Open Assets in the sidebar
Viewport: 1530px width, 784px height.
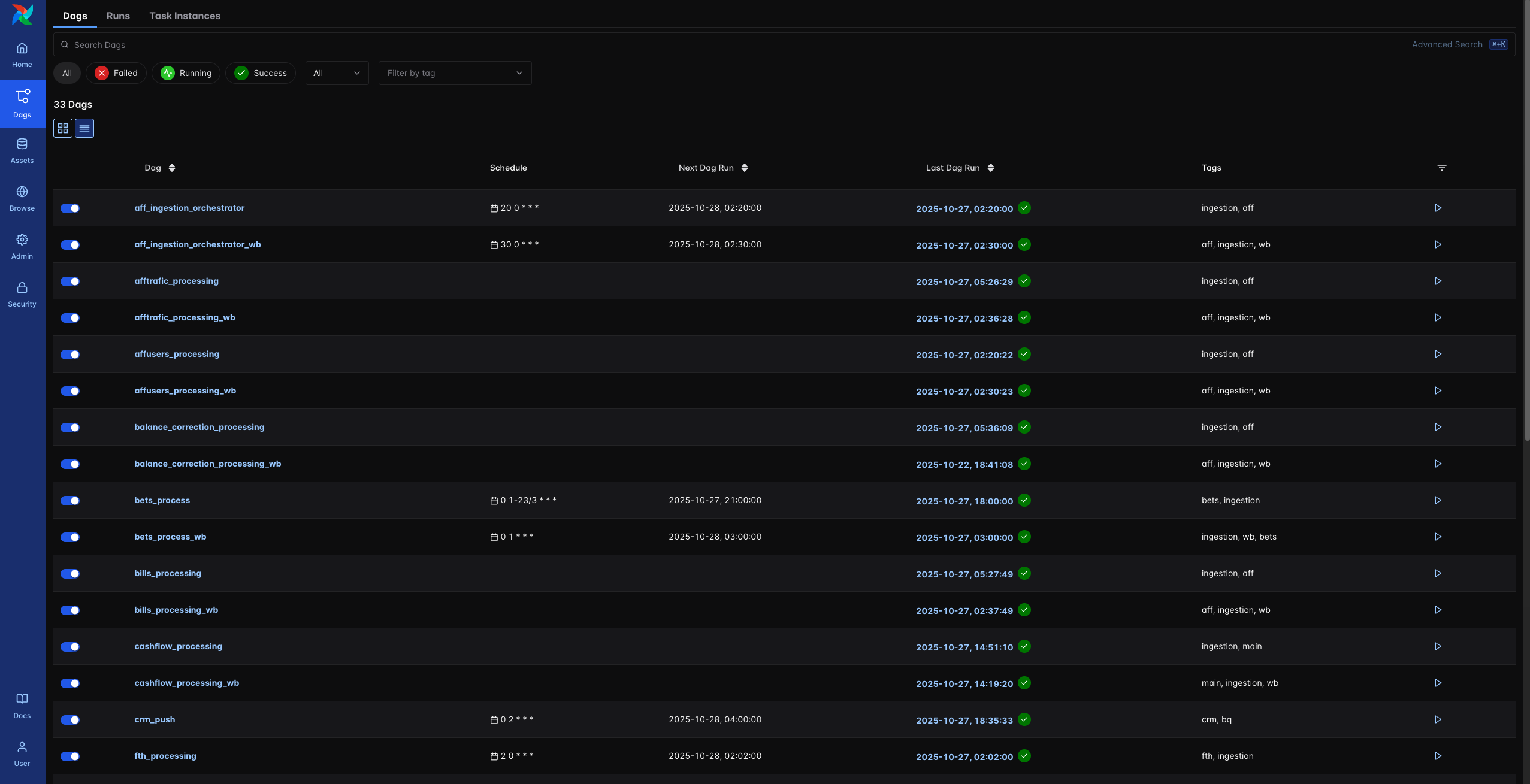pyautogui.click(x=22, y=151)
